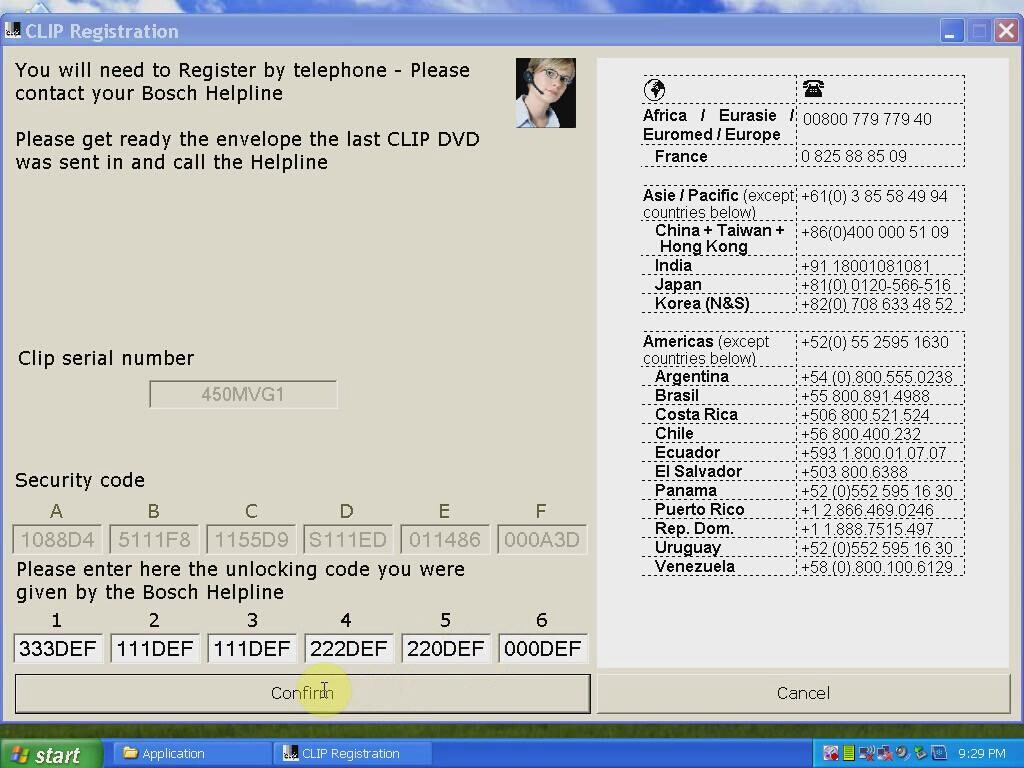Click security code field A 1088D4

pos(57,539)
